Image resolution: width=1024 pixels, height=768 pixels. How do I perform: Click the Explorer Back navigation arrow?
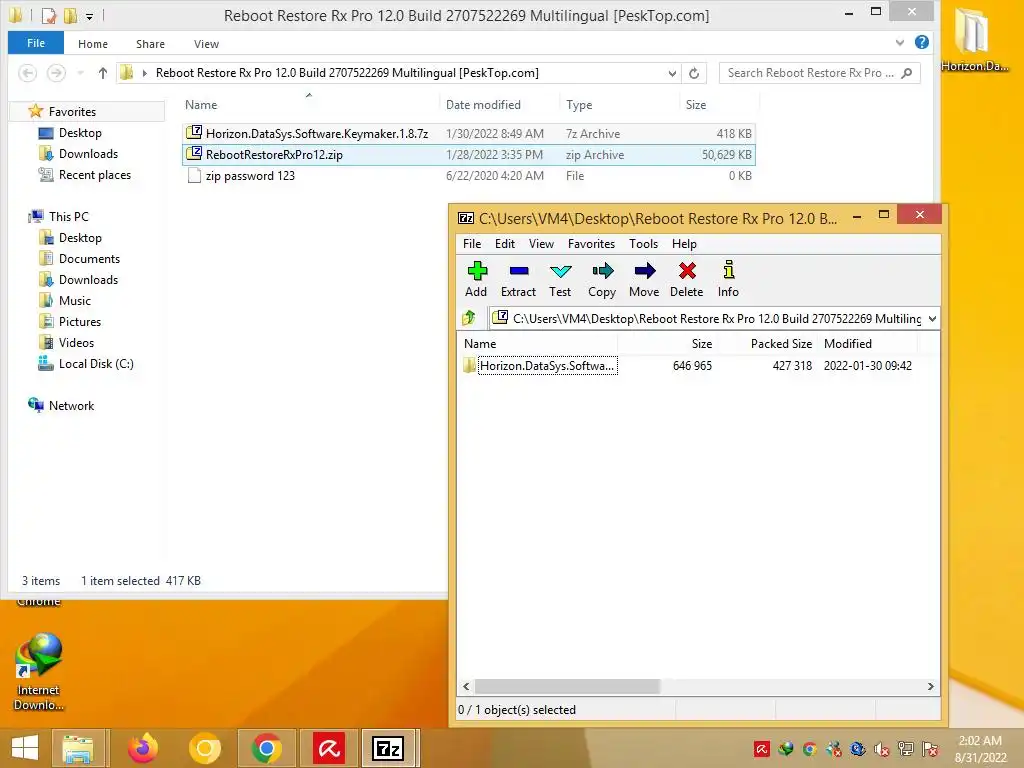(27, 73)
